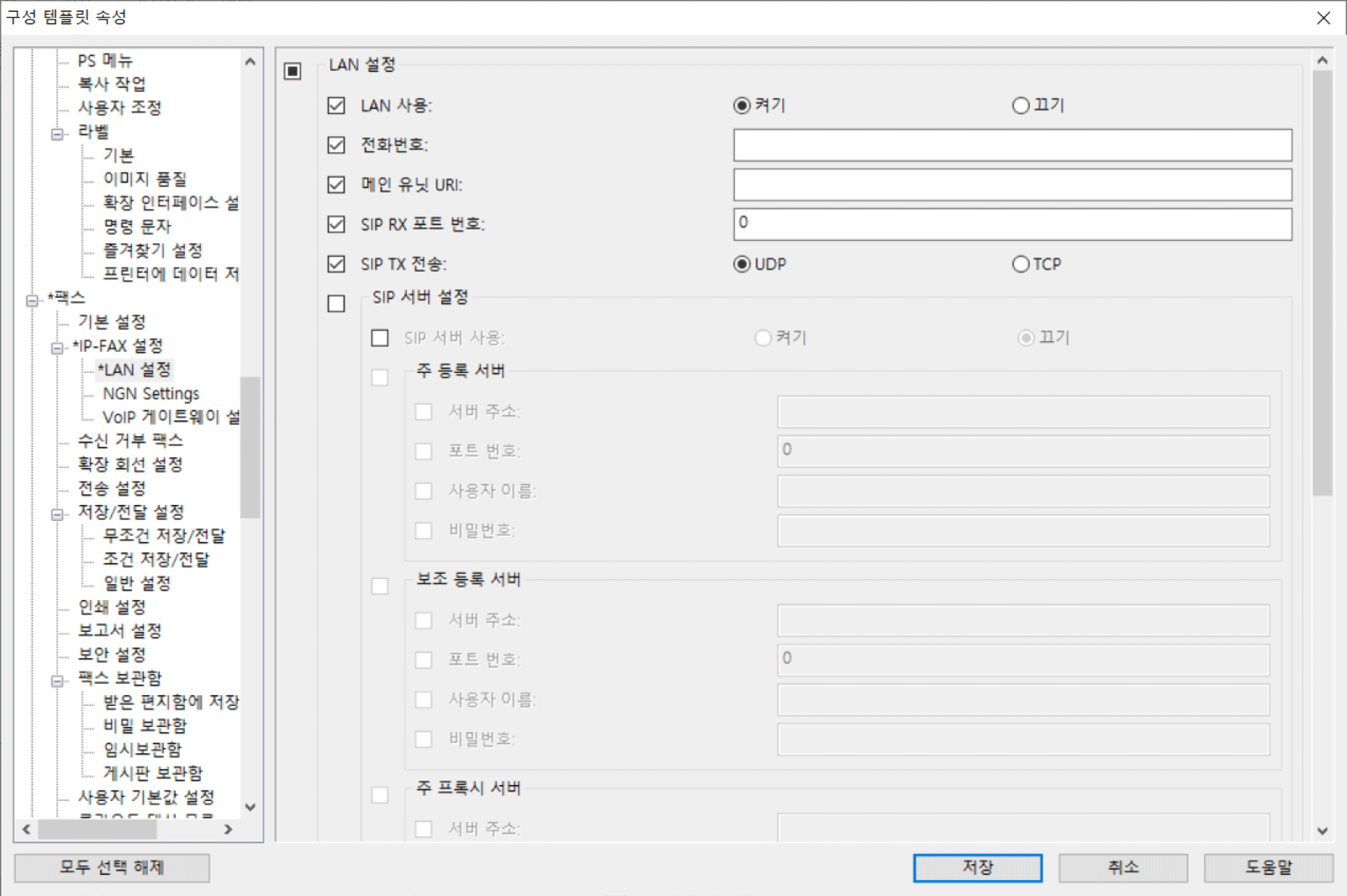Image resolution: width=1347 pixels, height=896 pixels.
Task: Uncheck the 전화번호 checkbox
Action: [x=336, y=145]
